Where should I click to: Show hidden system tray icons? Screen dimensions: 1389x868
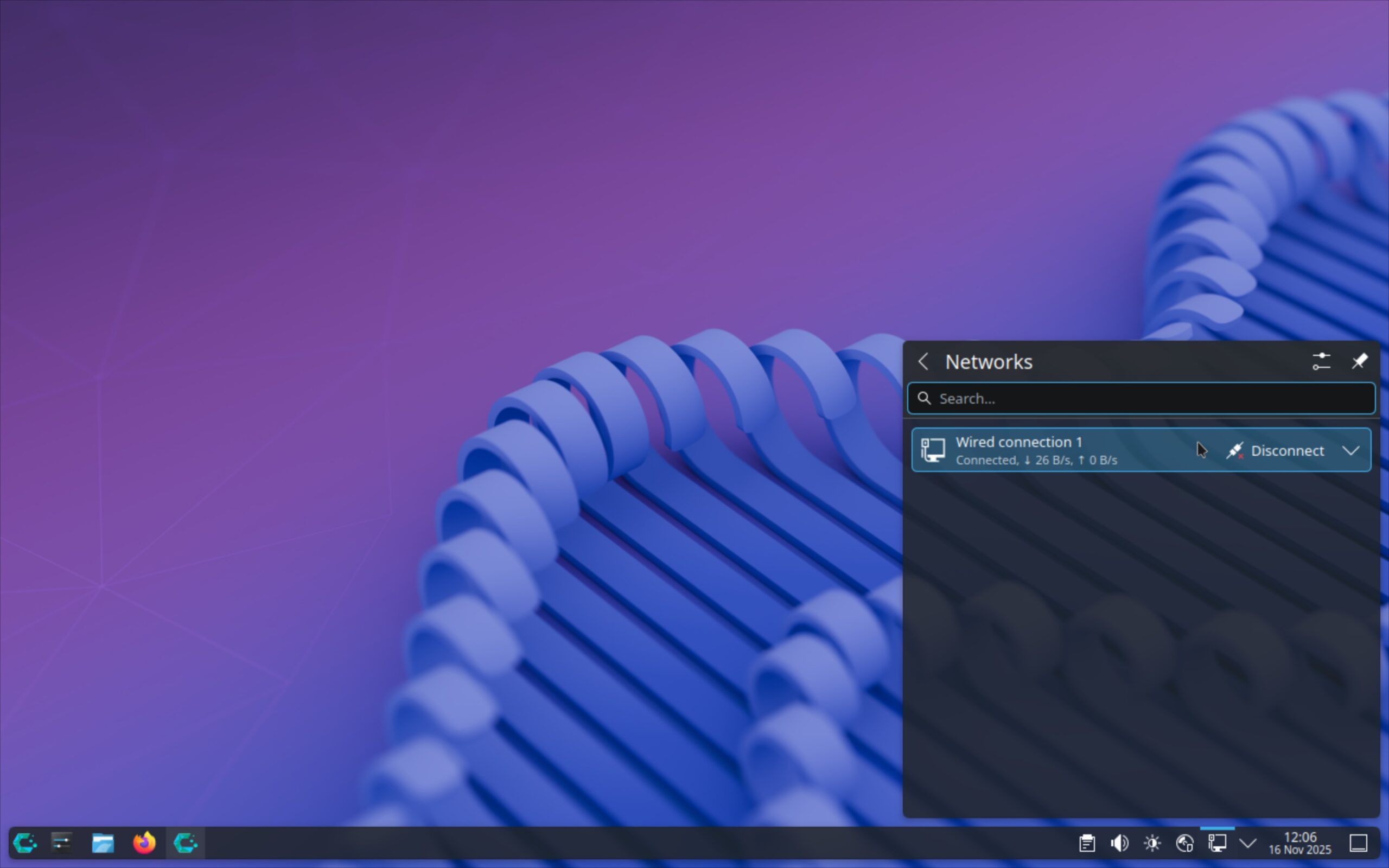click(1248, 843)
